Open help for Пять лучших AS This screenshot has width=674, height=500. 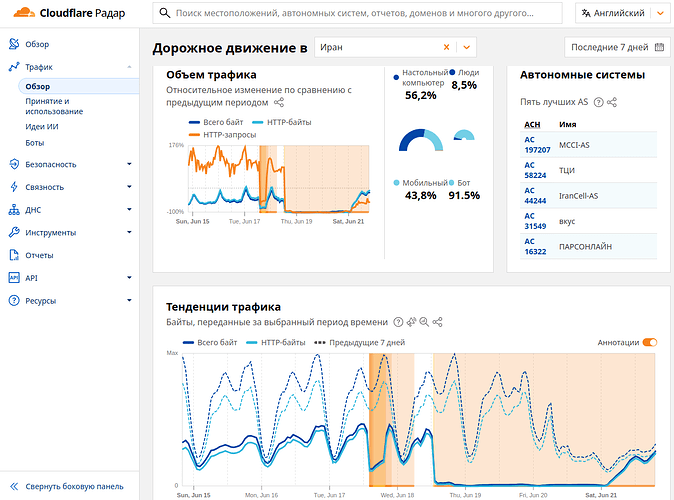(x=598, y=102)
